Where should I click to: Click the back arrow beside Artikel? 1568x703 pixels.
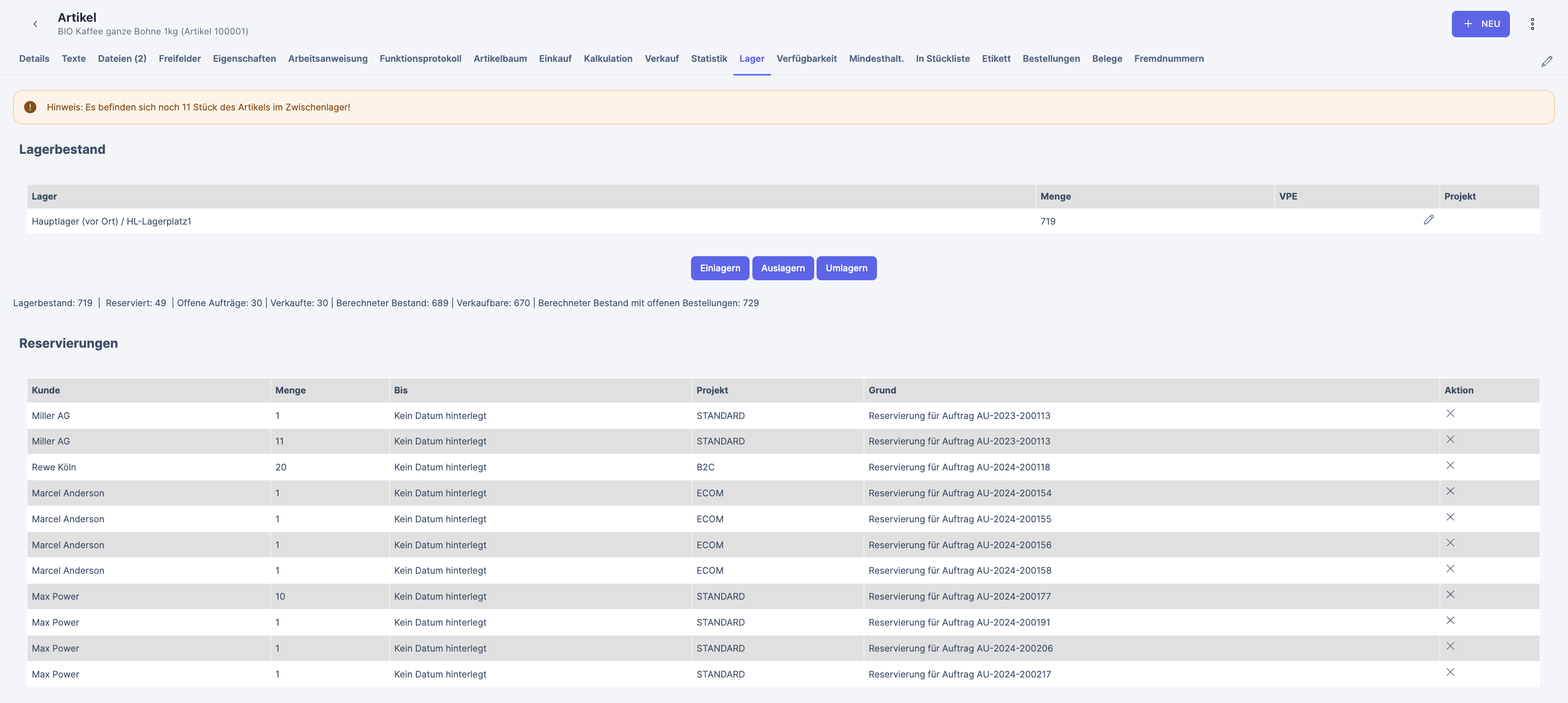click(35, 24)
